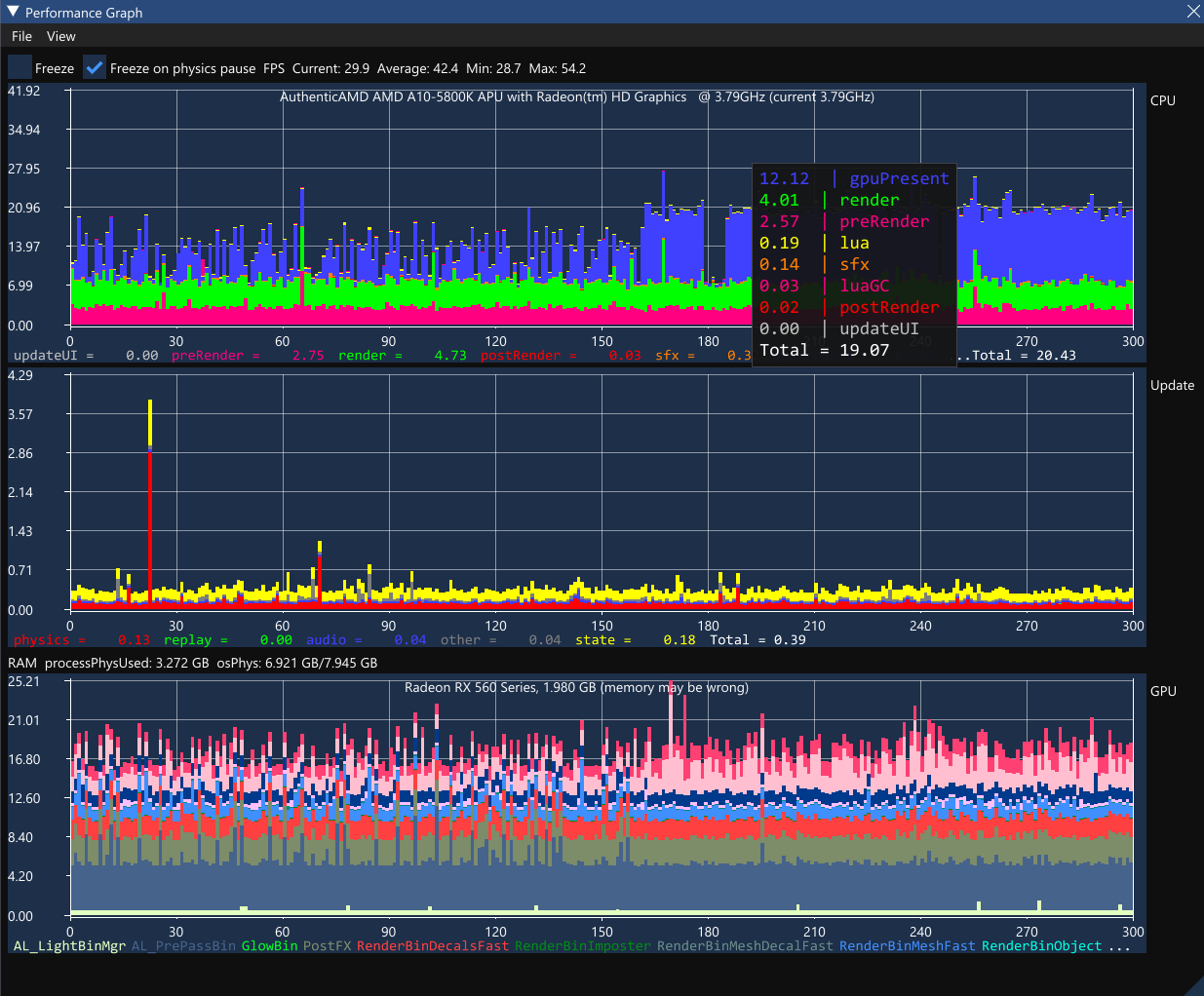
Task: Enable the Freeze checkbox
Action: pyautogui.click(x=20, y=67)
